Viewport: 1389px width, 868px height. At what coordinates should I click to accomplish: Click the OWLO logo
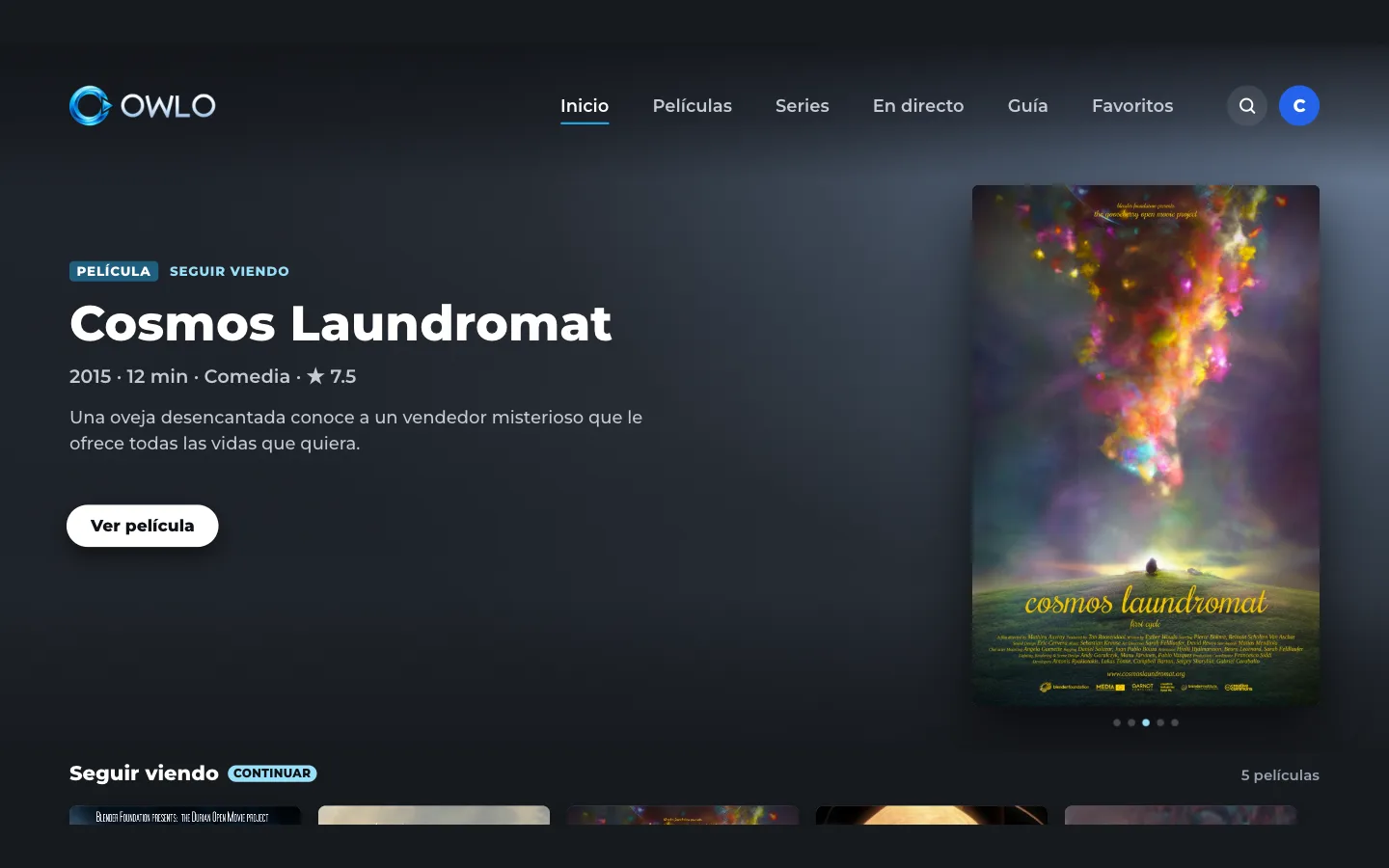pos(143,106)
